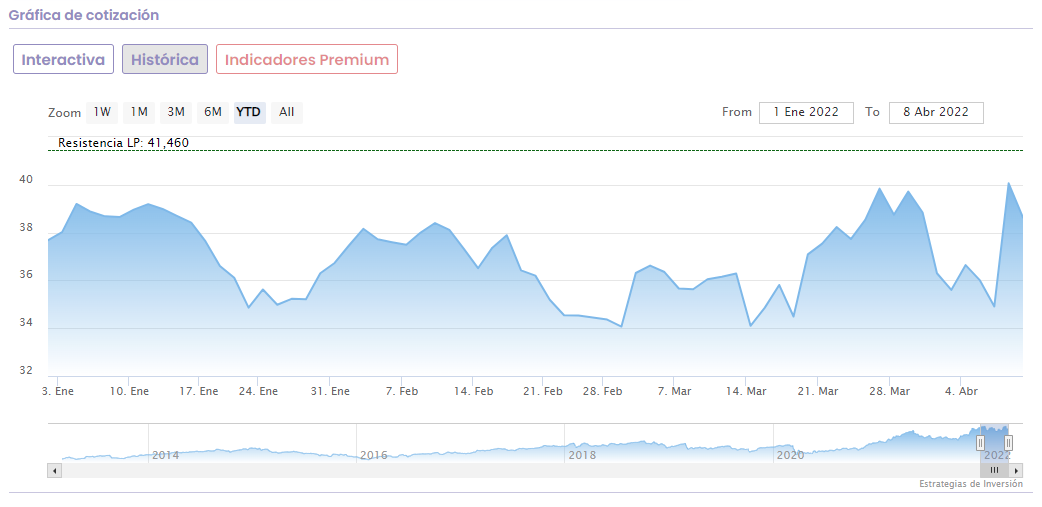Set zoom range to 1M
The width and height of the screenshot is (1042, 507).
coord(139,112)
